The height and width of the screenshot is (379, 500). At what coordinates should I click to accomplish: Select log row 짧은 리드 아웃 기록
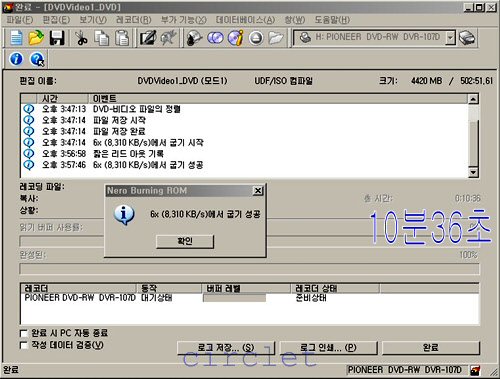pyautogui.click(x=244, y=154)
